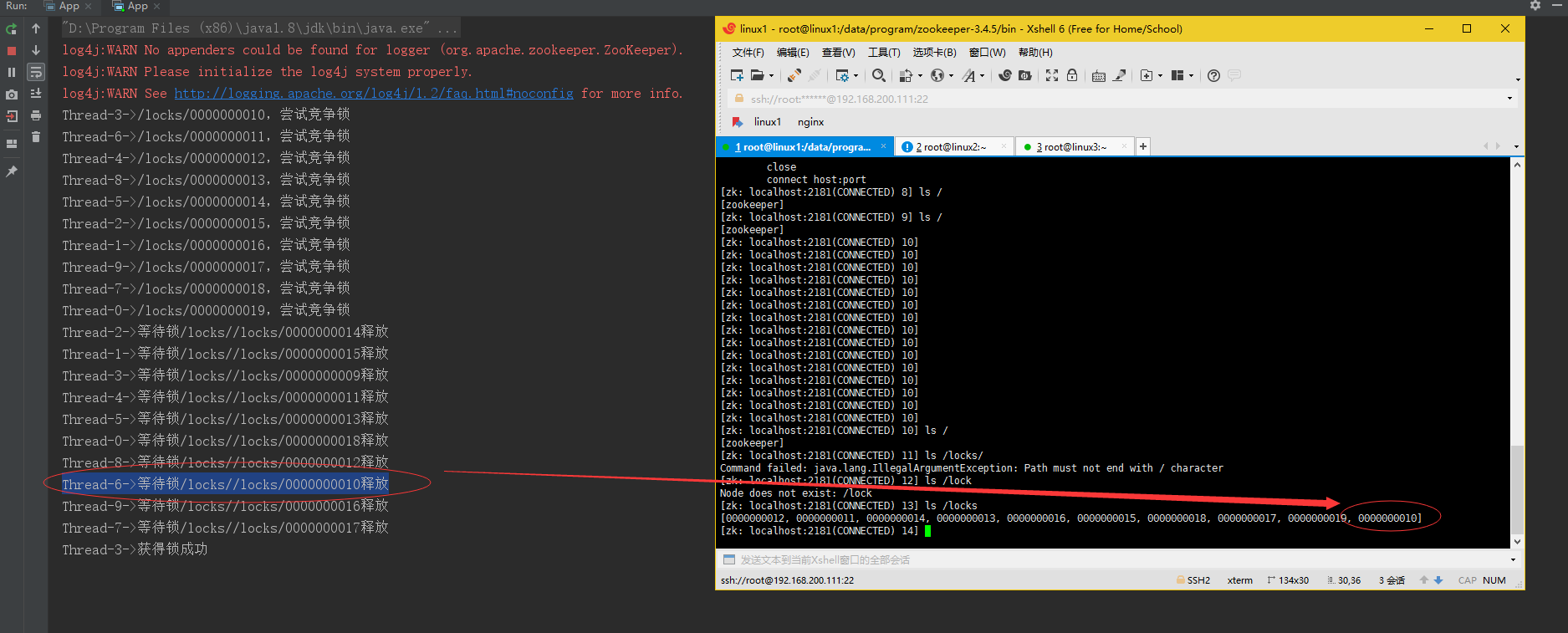Click SSH2 status bar entry
This screenshot has height=633, width=1568.
pyautogui.click(x=1193, y=580)
